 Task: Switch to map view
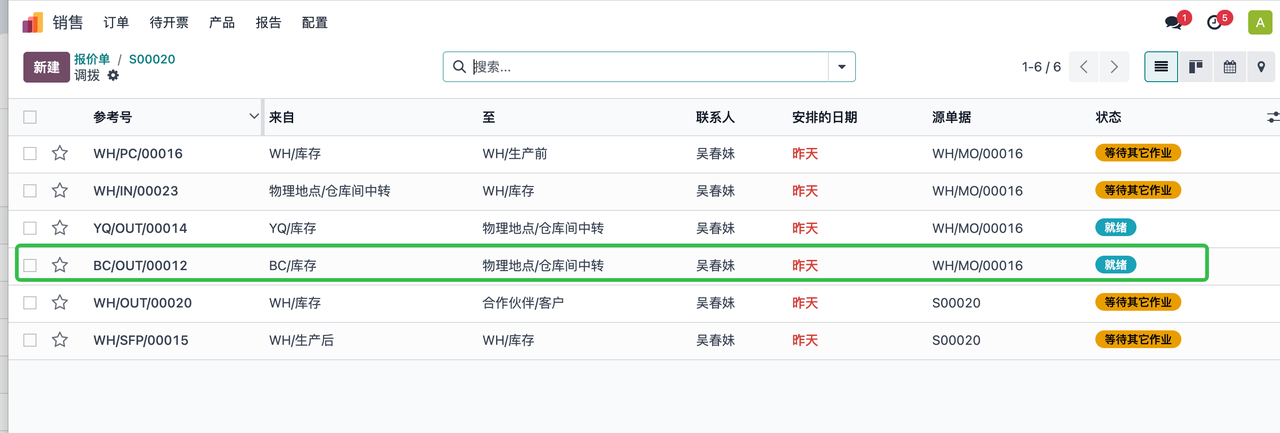(1262, 67)
